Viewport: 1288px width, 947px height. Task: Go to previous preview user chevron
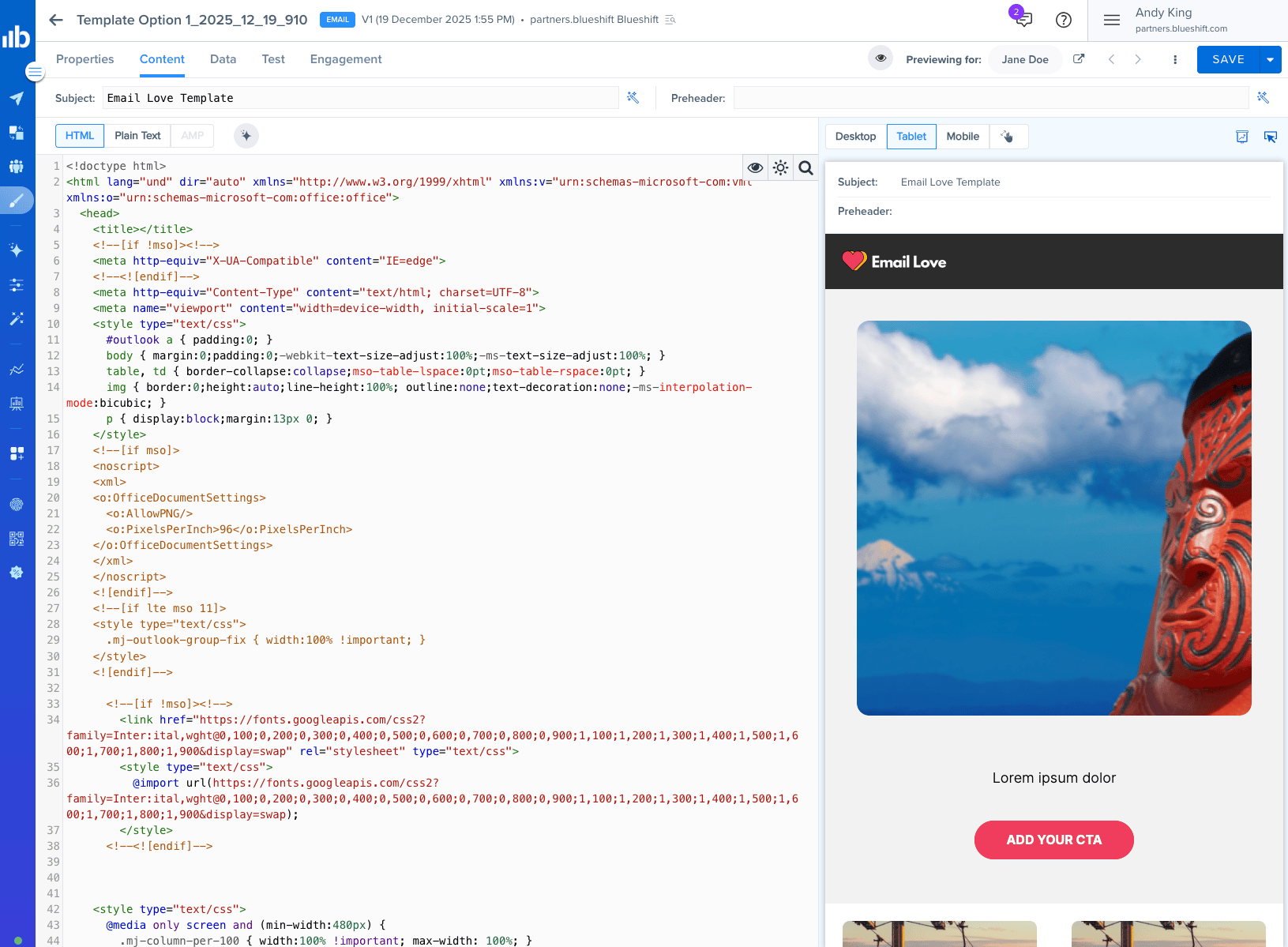coord(1111,59)
